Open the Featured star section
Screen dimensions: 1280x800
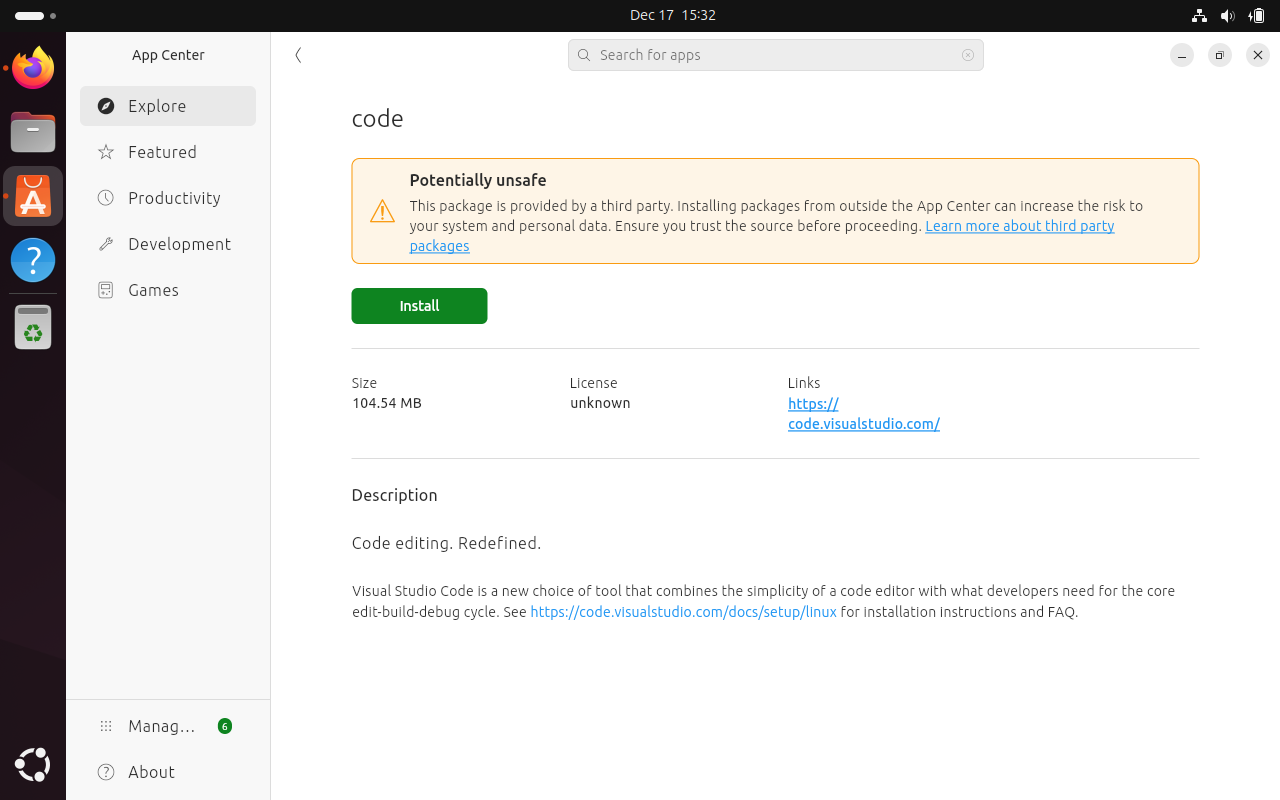pyautogui.click(x=105, y=151)
